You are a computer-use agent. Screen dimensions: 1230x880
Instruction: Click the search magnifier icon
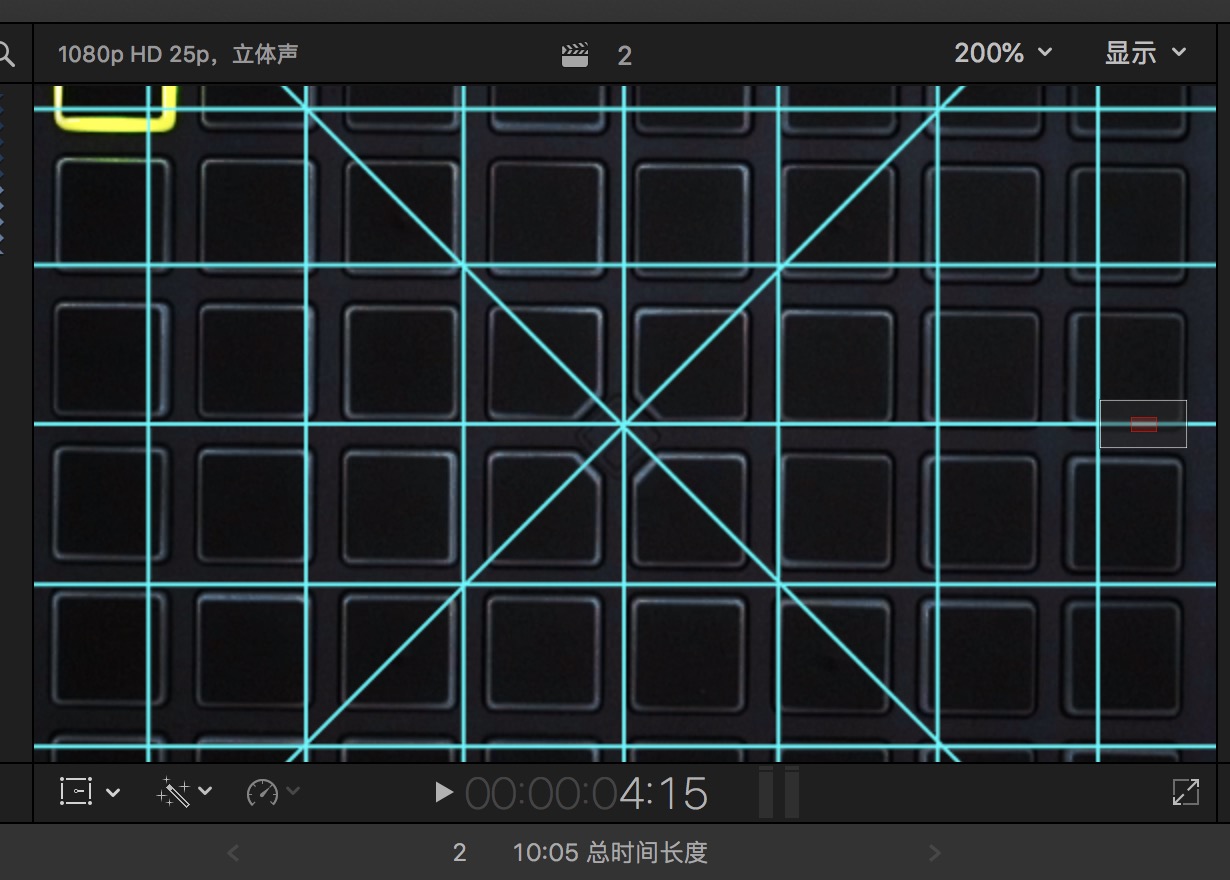(x=6, y=55)
